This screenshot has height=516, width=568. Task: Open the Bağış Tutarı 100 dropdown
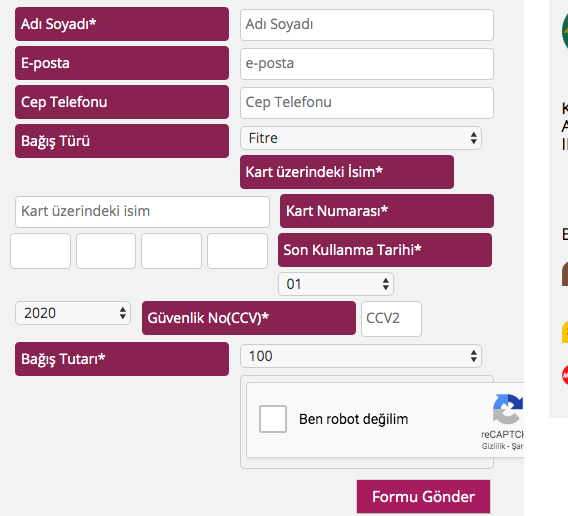pyautogui.click(x=361, y=356)
